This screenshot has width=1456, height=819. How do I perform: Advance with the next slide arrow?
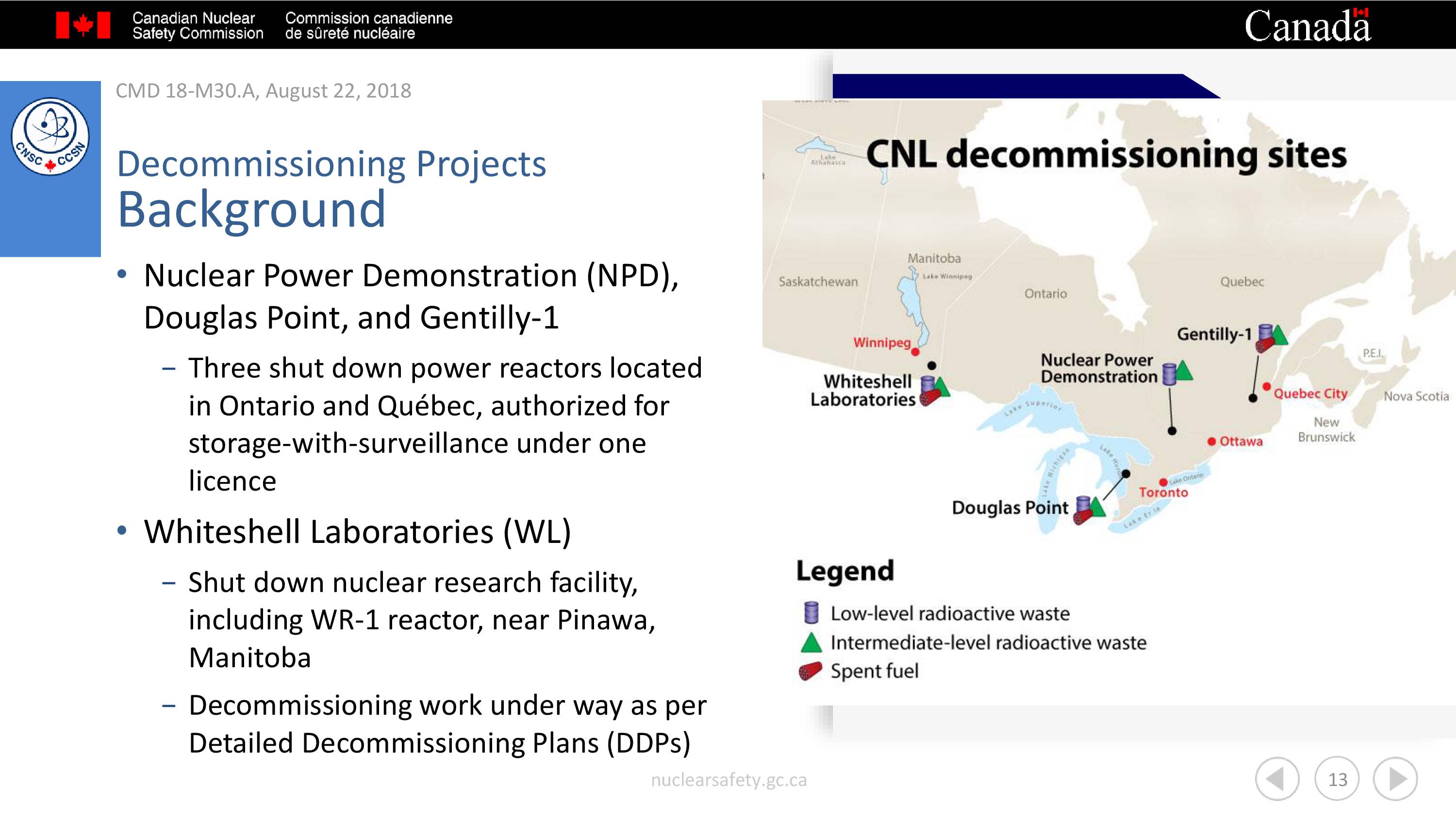(x=1395, y=778)
